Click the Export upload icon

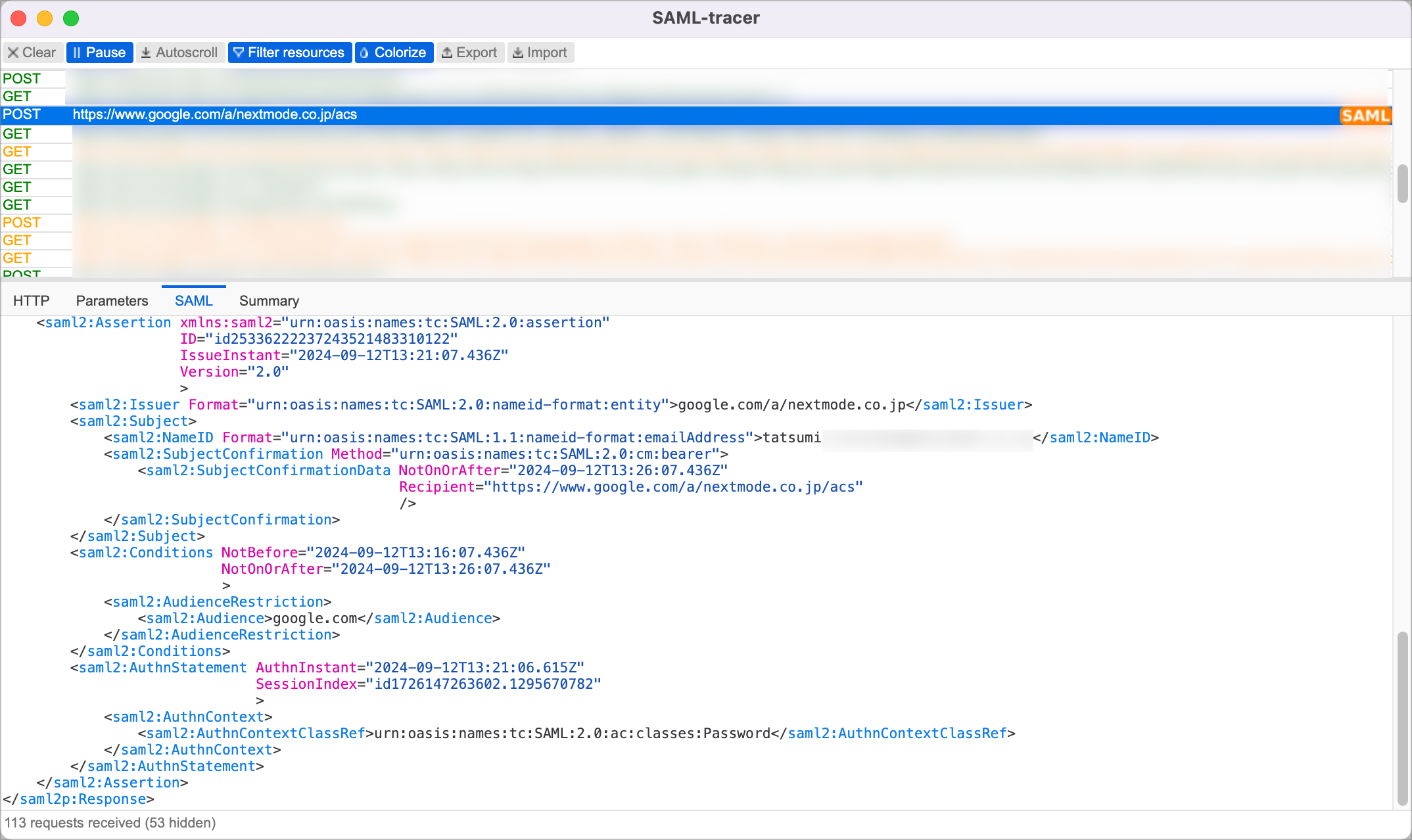click(x=448, y=52)
